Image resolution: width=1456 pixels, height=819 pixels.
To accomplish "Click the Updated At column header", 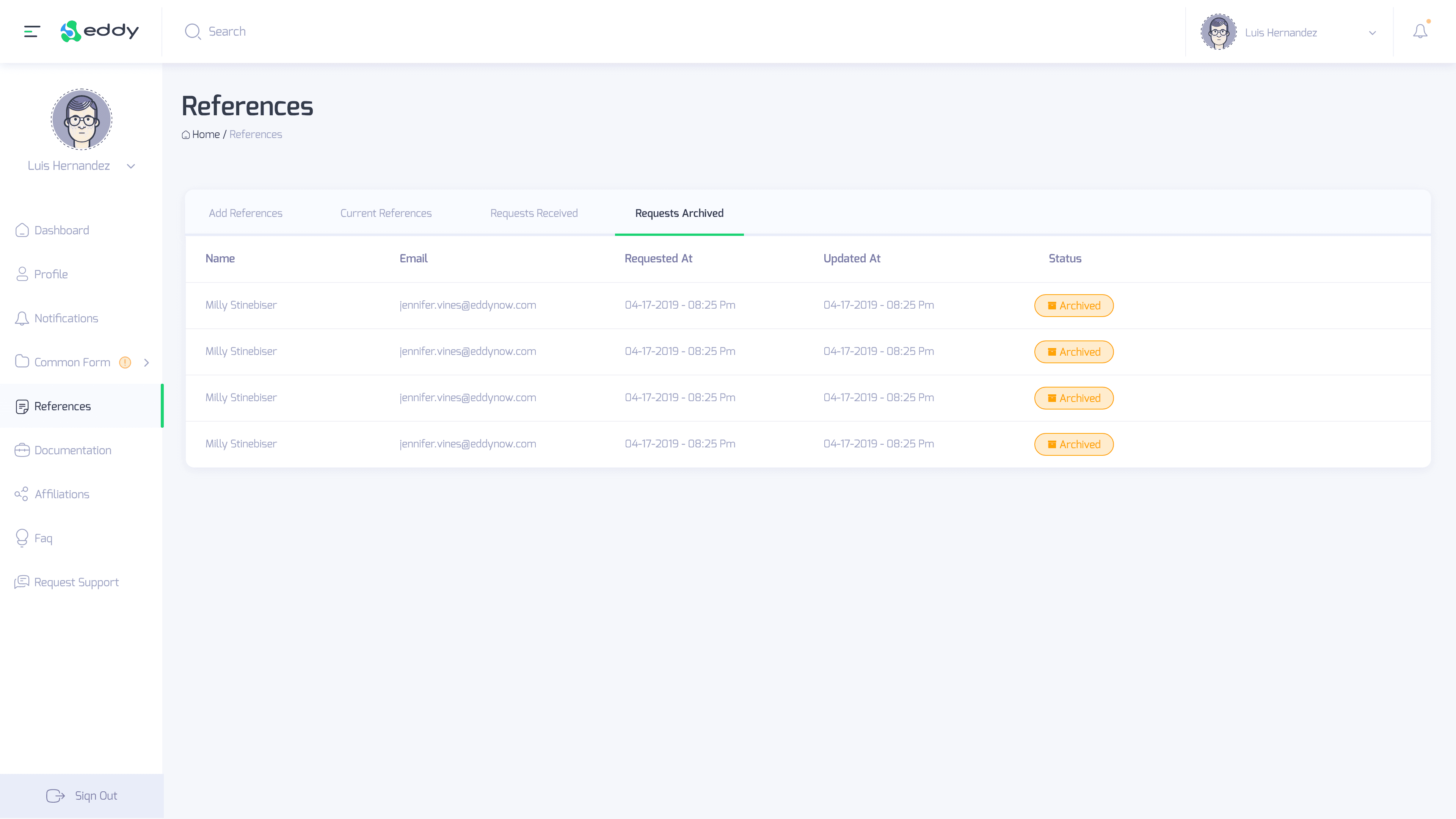I will 852,259.
